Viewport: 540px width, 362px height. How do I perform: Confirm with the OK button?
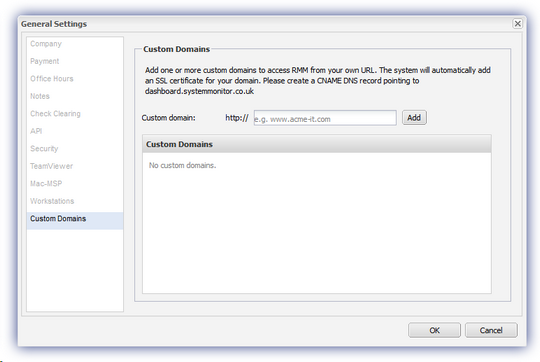pos(434,330)
